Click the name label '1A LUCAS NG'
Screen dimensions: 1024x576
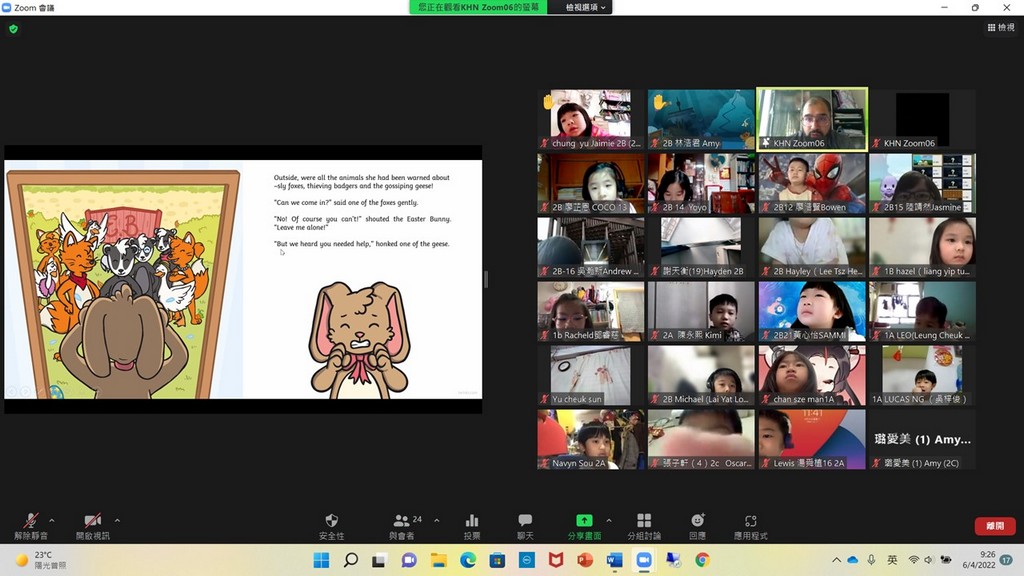[918, 399]
